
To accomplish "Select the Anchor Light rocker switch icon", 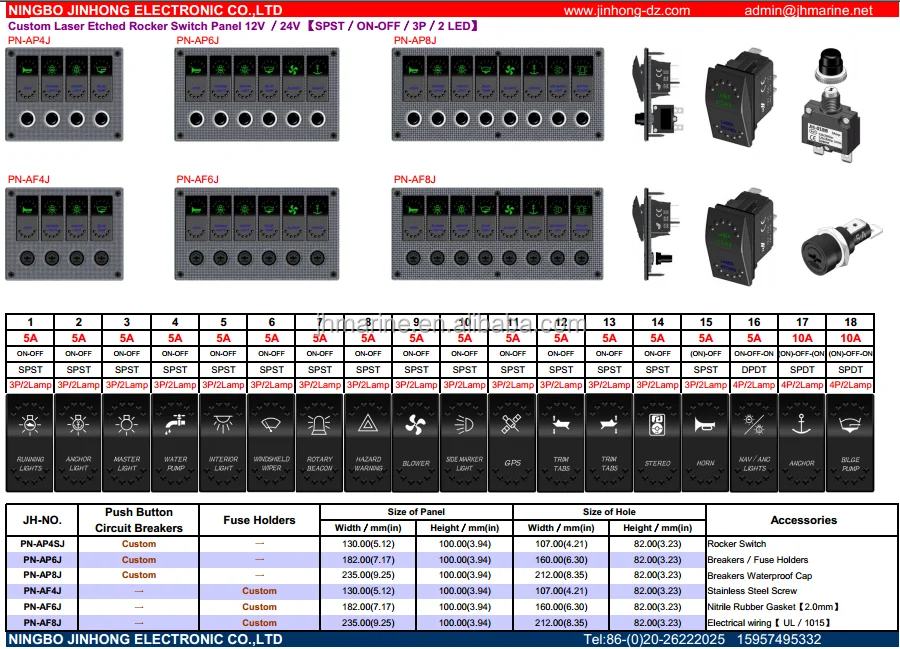I will 78,425.
